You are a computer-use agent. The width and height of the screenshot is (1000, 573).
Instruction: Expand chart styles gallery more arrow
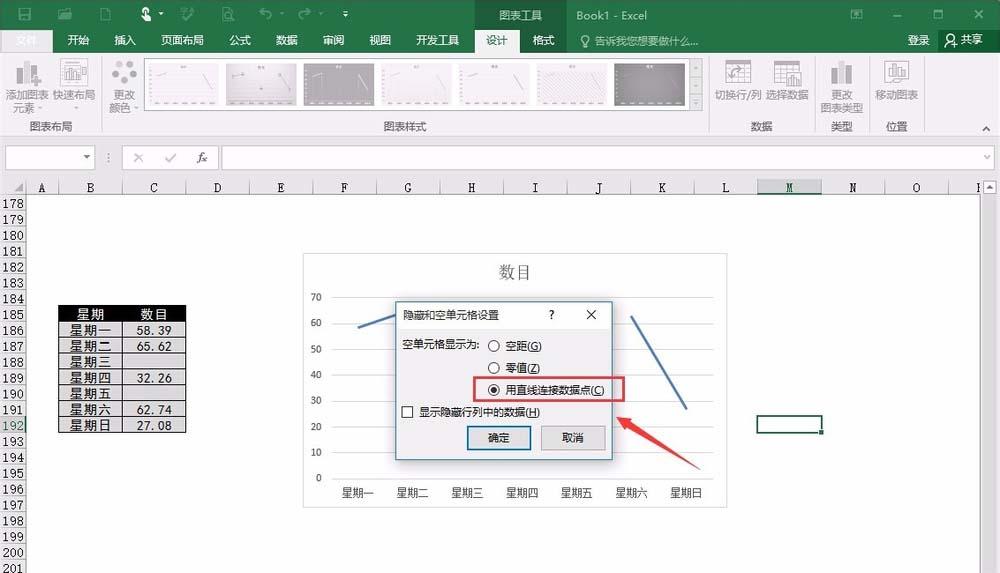tap(696, 102)
